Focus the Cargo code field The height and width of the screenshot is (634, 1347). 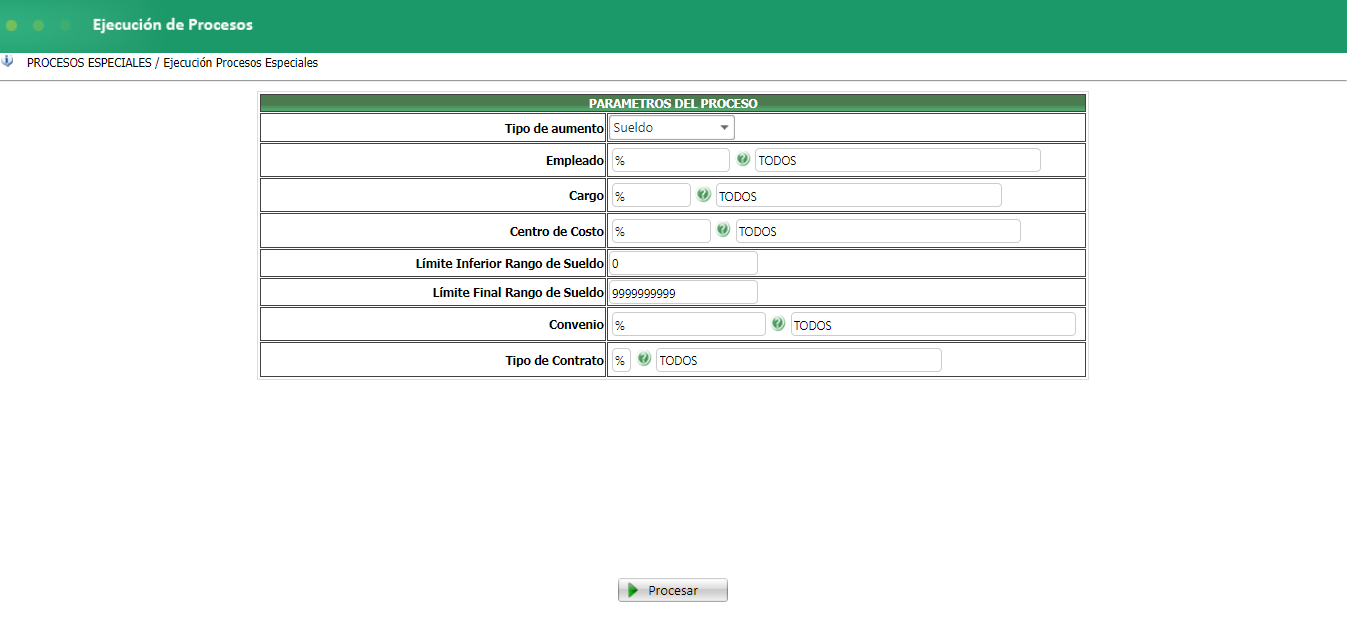(650, 195)
